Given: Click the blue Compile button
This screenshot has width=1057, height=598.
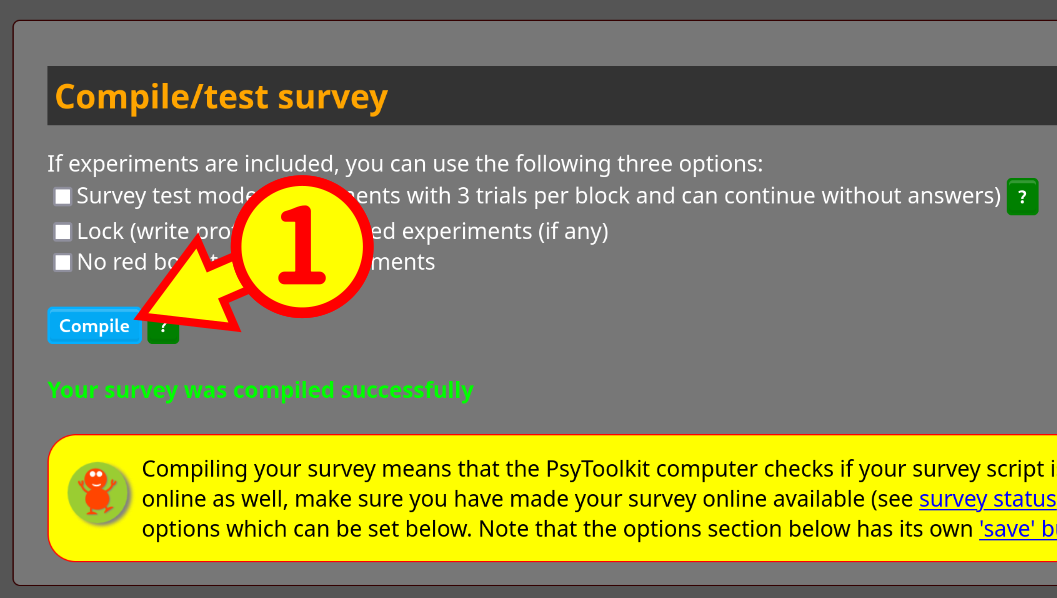Looking at the screenshot, I should pyautogui.click(x=94, y=326).
